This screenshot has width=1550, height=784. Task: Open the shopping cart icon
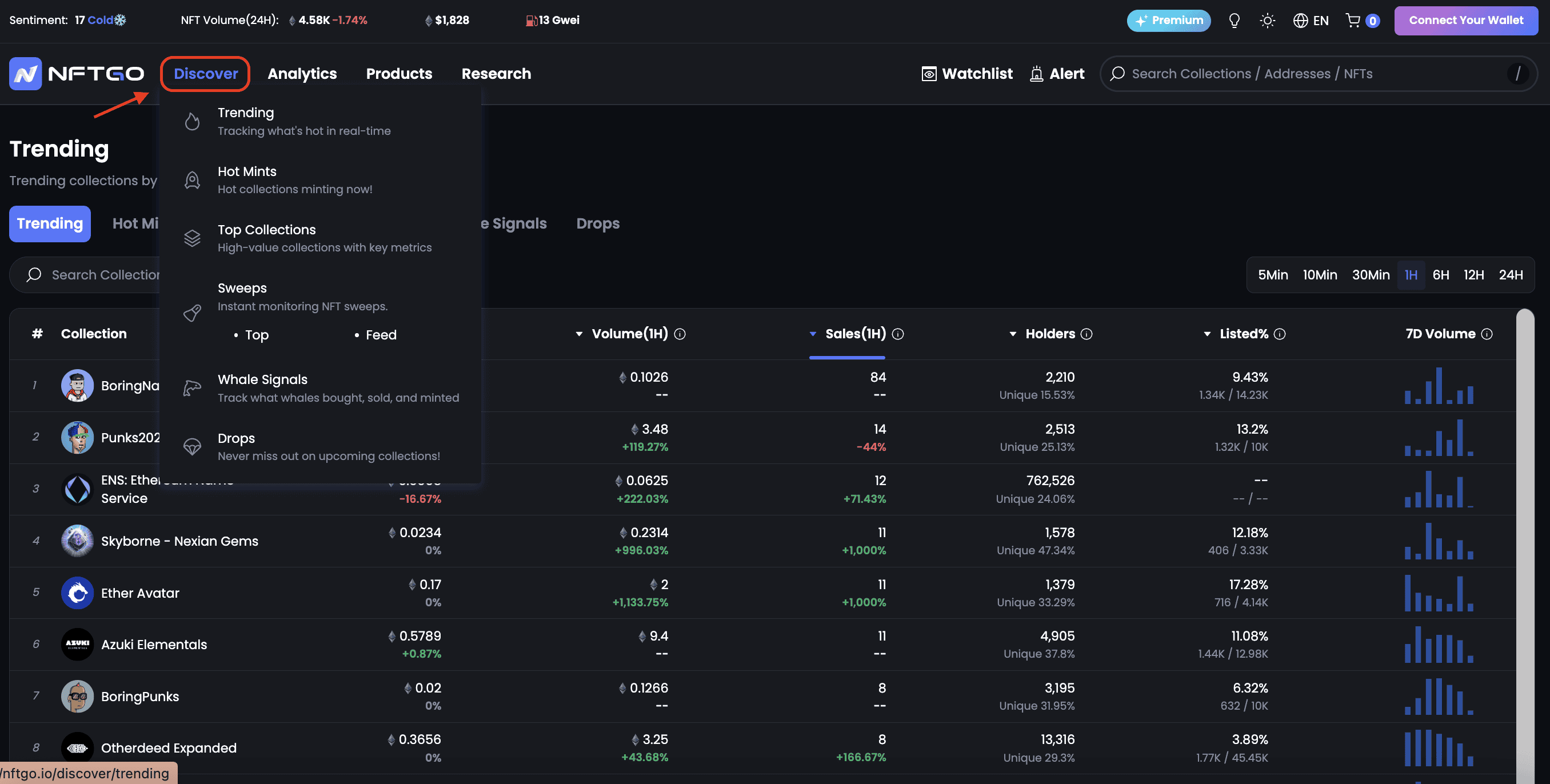1353,21
